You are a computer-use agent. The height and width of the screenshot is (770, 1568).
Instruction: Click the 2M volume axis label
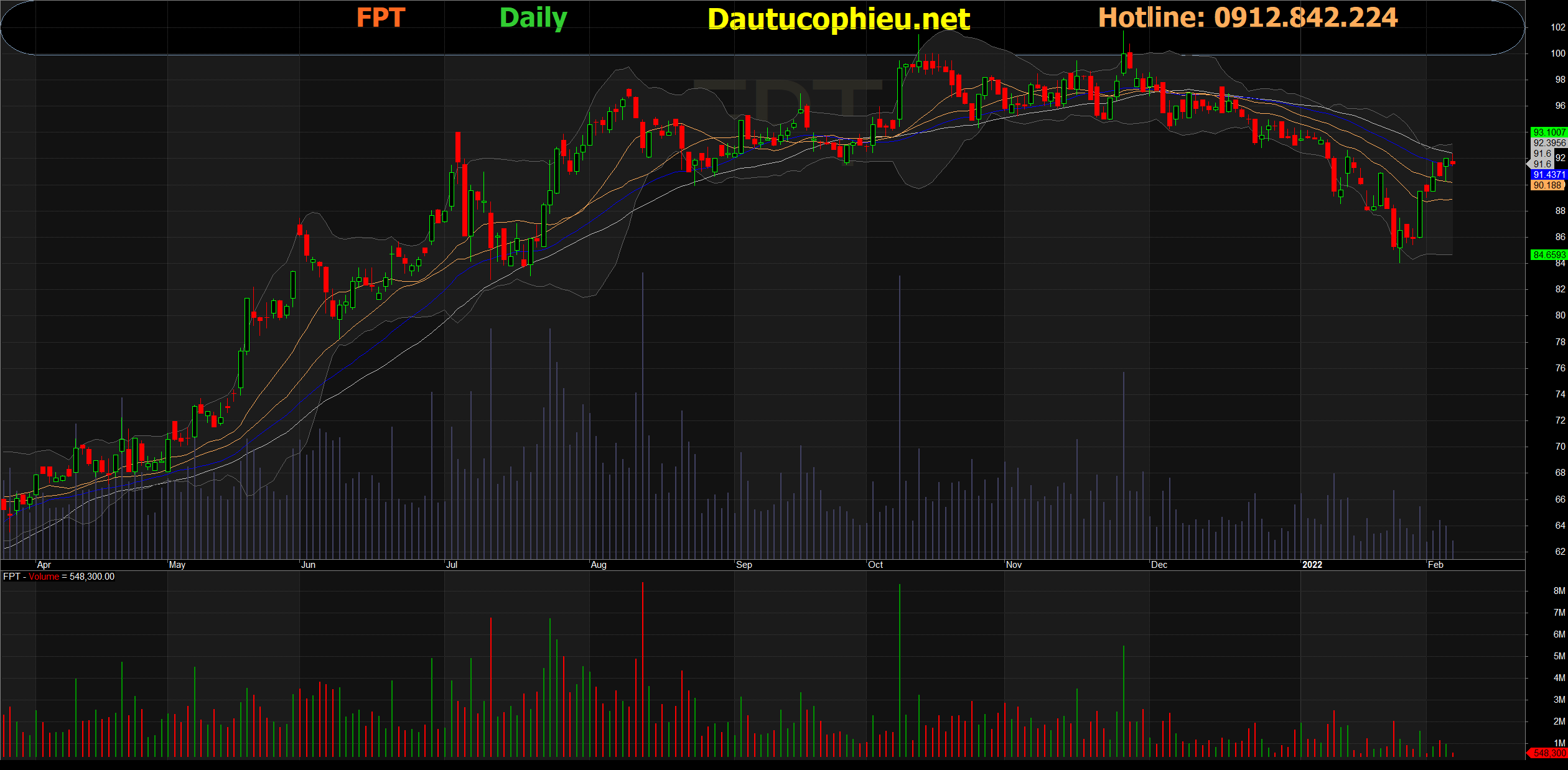[1559, 721]
